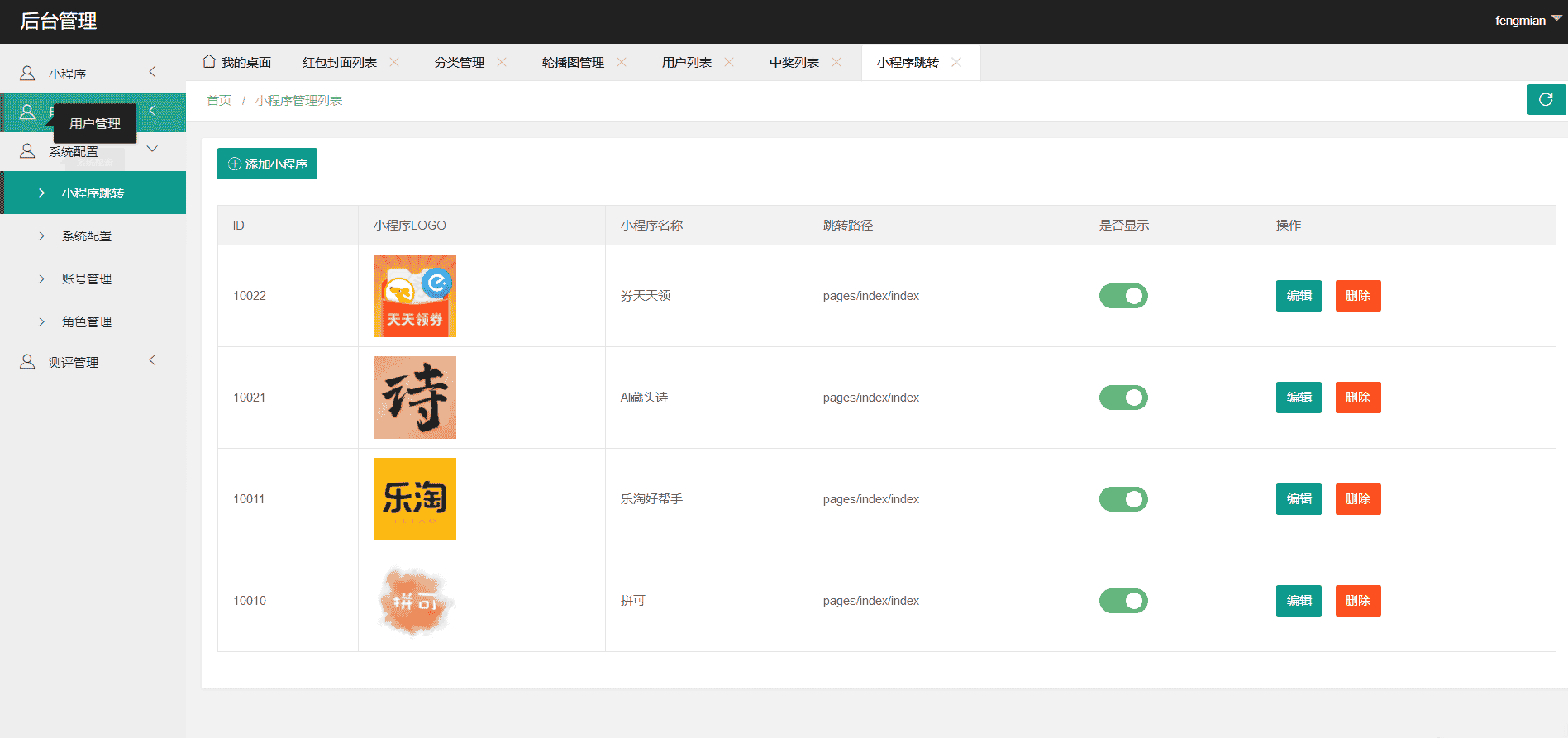Screen dimensions: 1568x738
Task: Close the 轮播图管理 tab
Action: [622, 62]
